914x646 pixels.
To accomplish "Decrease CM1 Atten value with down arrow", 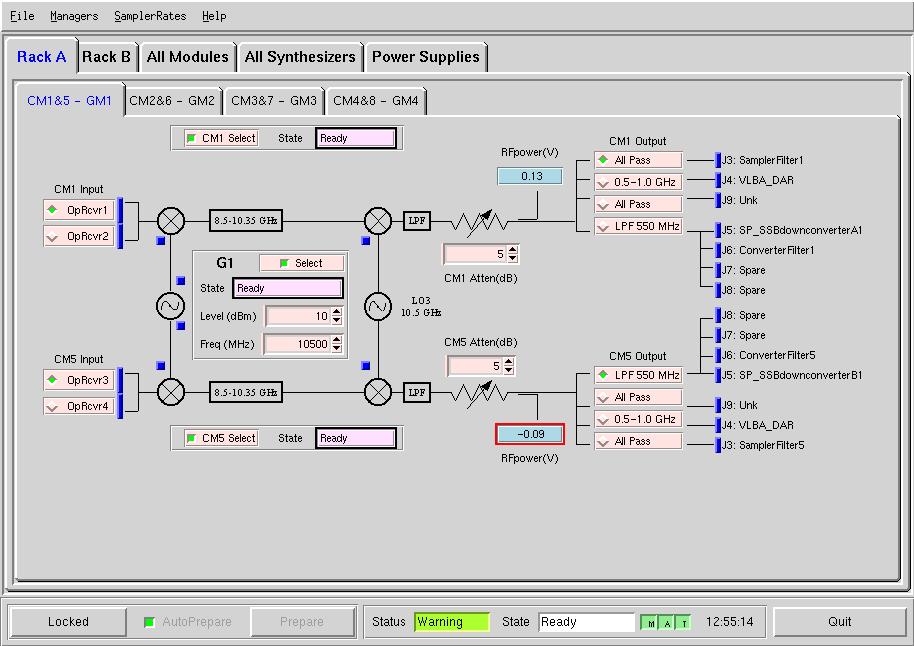I will [x=512, y=258].
